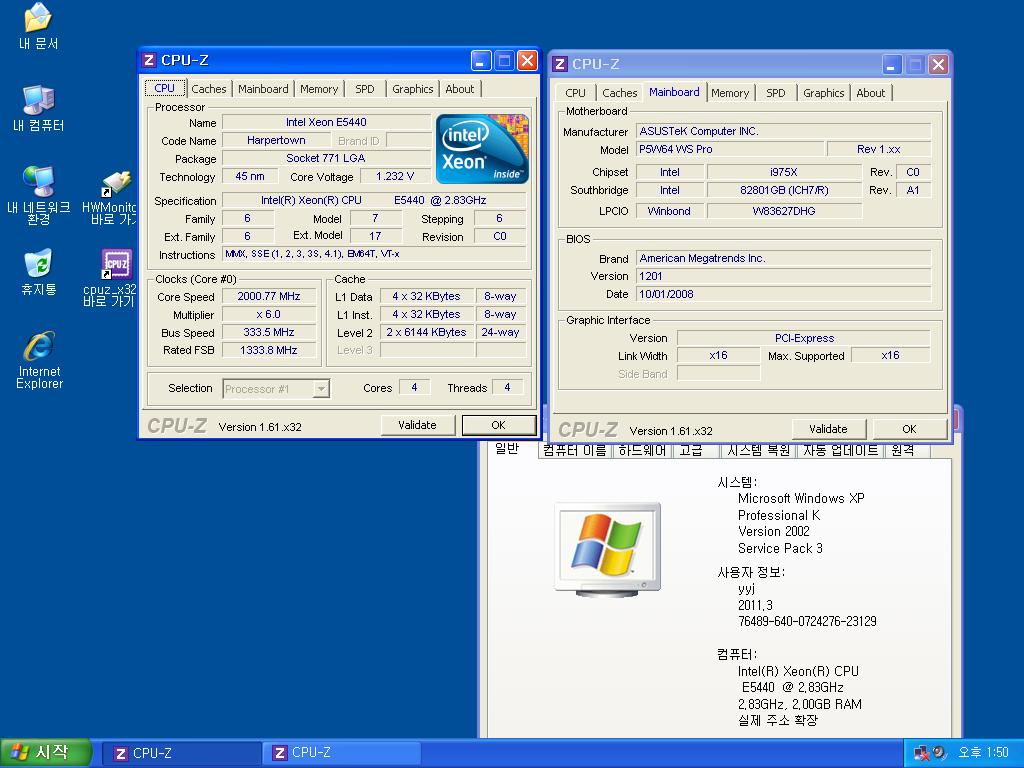Click the network tray icon
Viewport: 1024px width, 768px height.
(x=921, y=753)
